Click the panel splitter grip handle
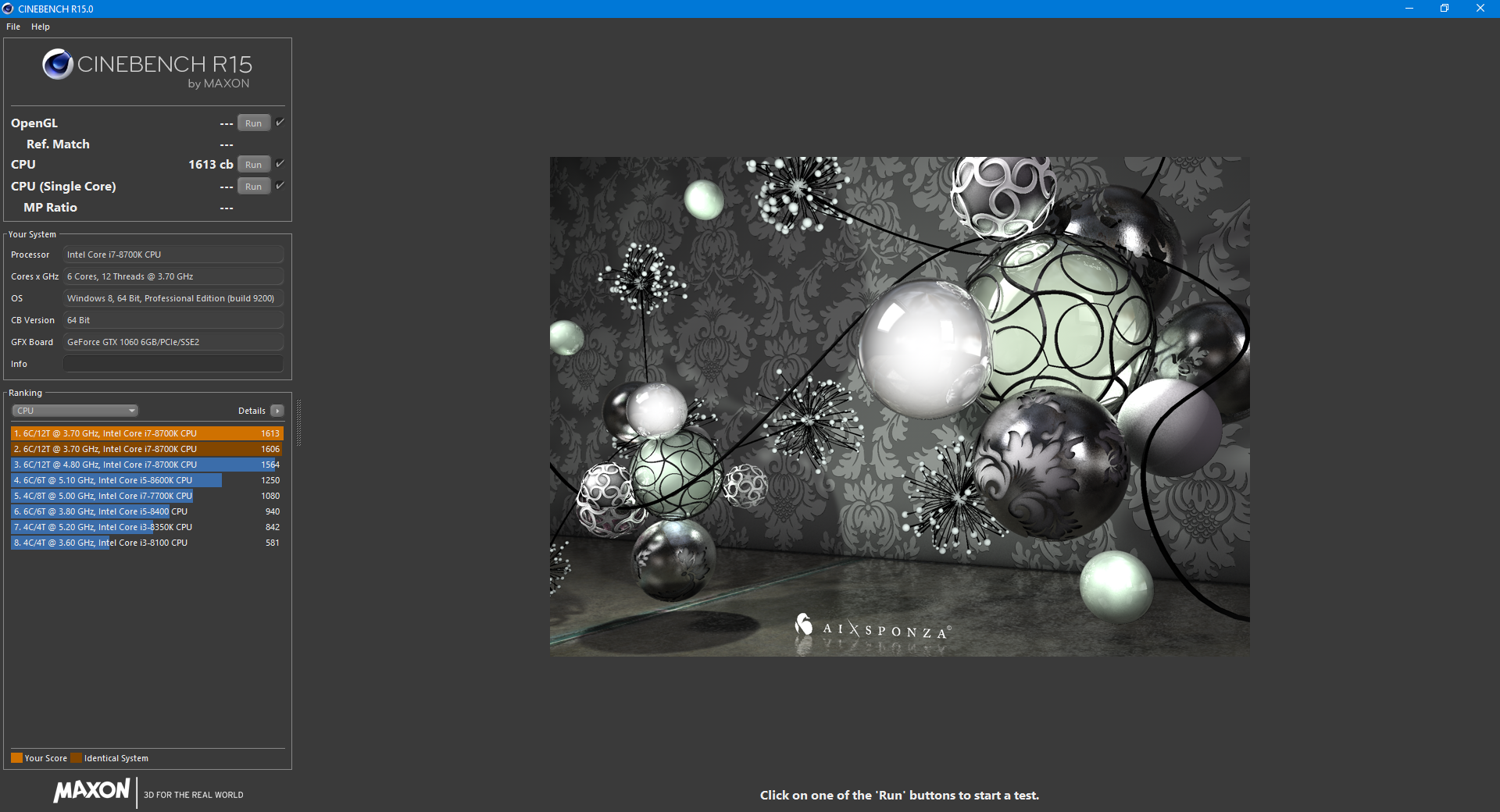1500x812 pixels. click(x=298, y=422)
